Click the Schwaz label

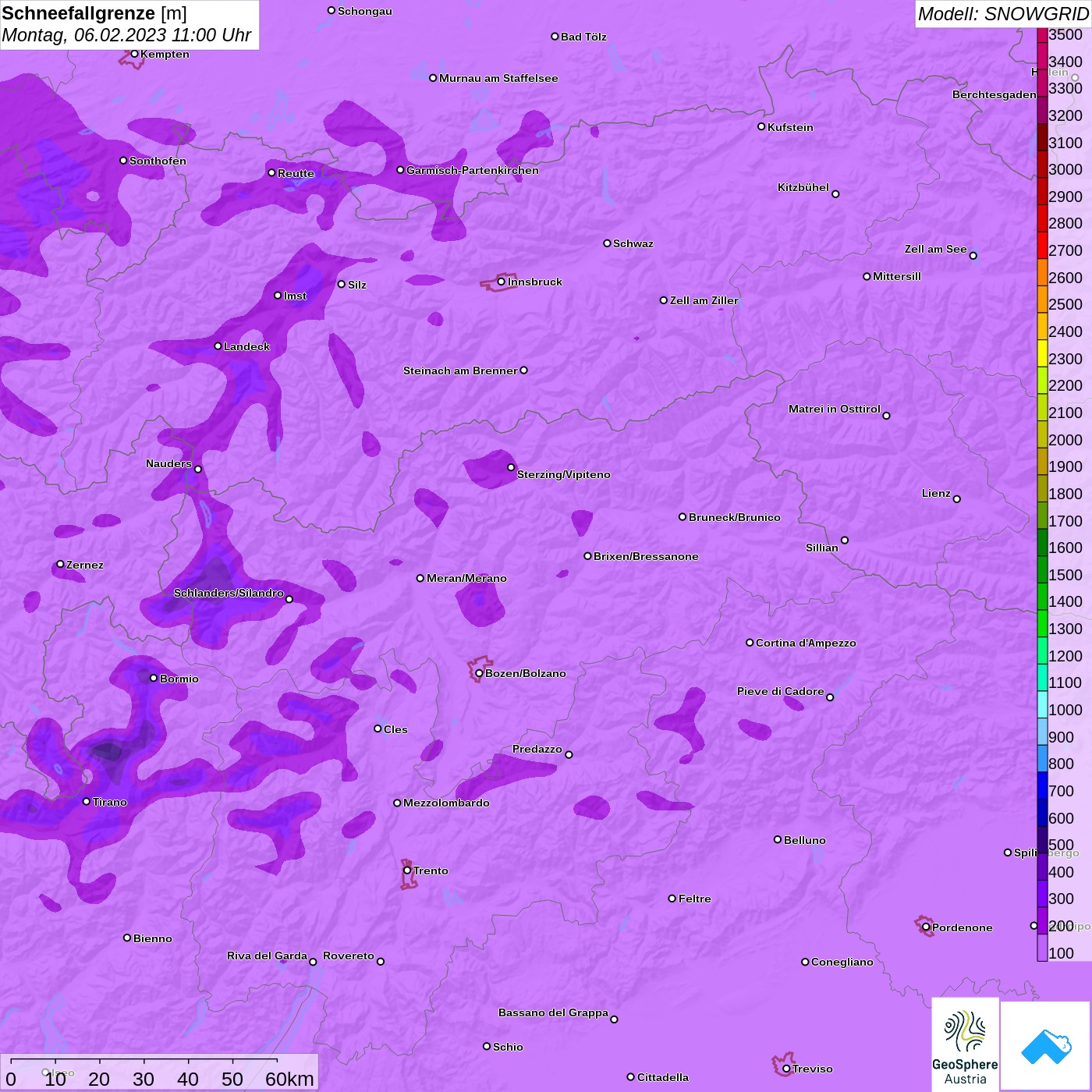633,243
